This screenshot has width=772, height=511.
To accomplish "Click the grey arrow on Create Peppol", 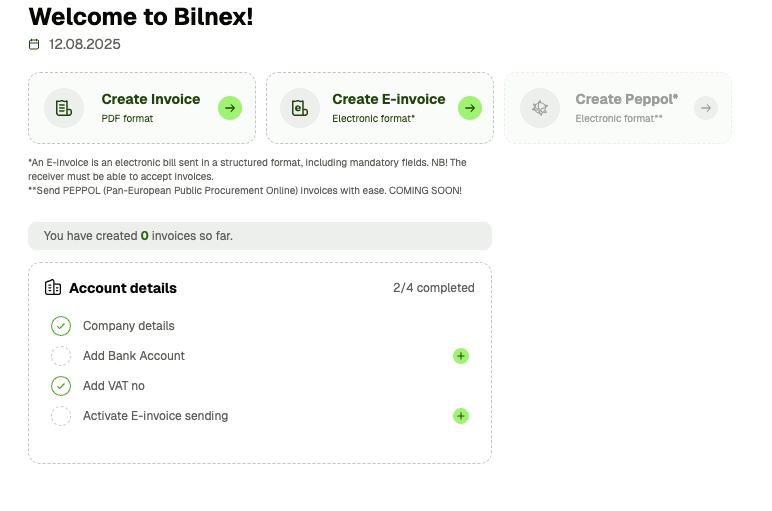I will (706, 108).
